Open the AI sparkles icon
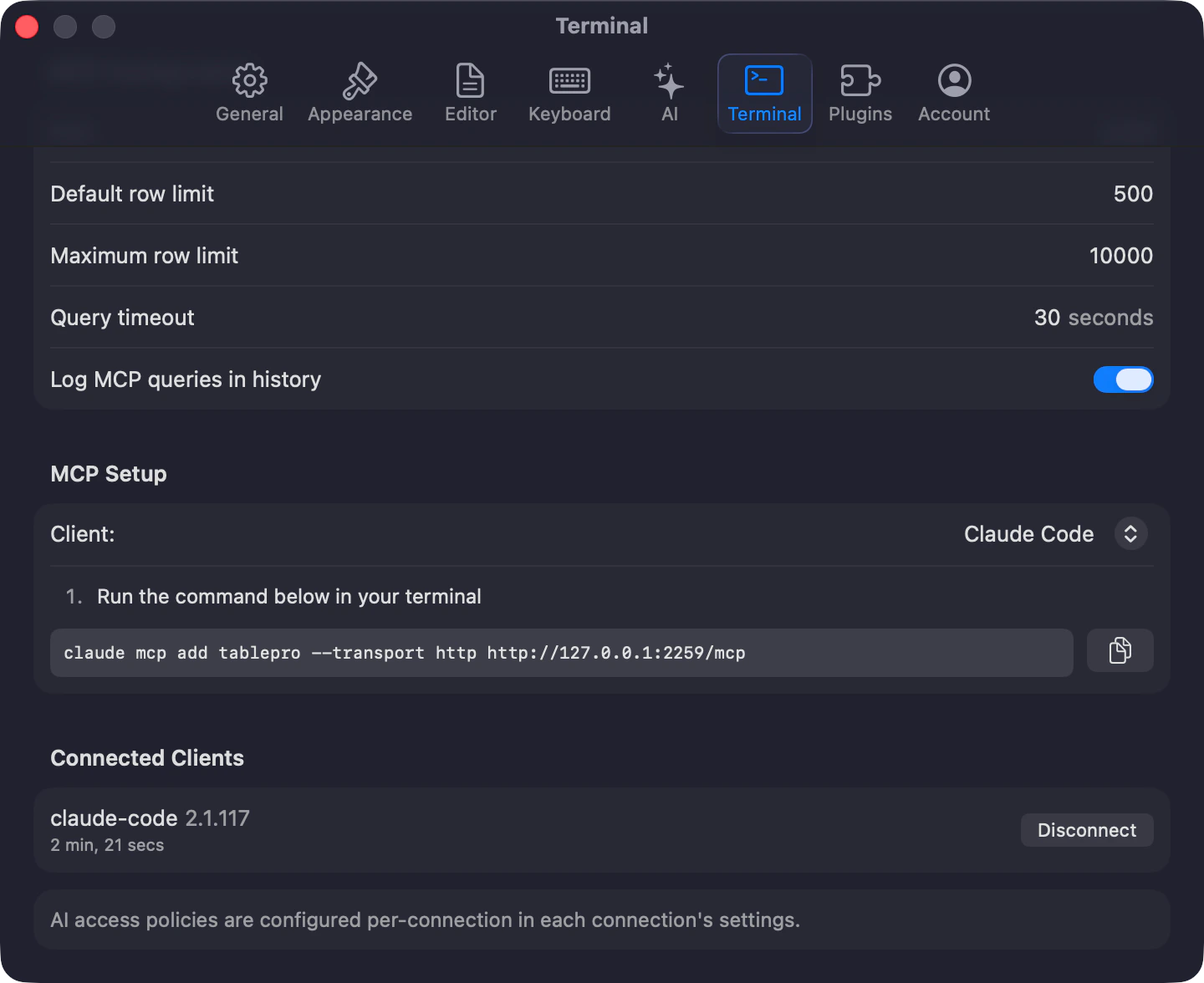Screen dimensions: 1204x983 (669, 81)
